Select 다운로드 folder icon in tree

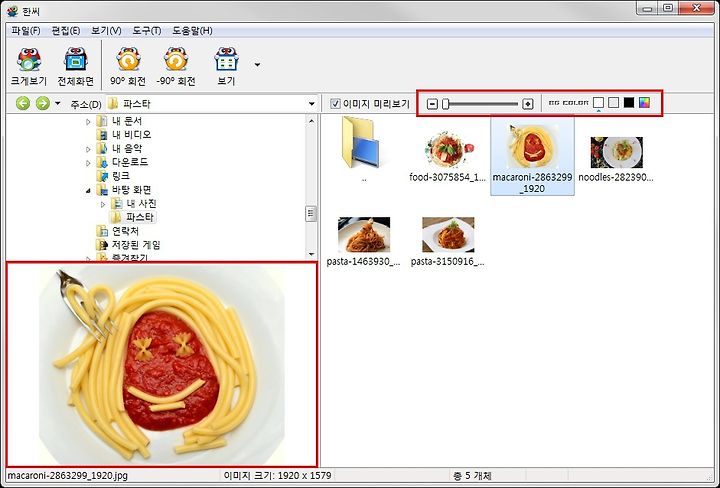pyautogui.click(x=101, y=163)
